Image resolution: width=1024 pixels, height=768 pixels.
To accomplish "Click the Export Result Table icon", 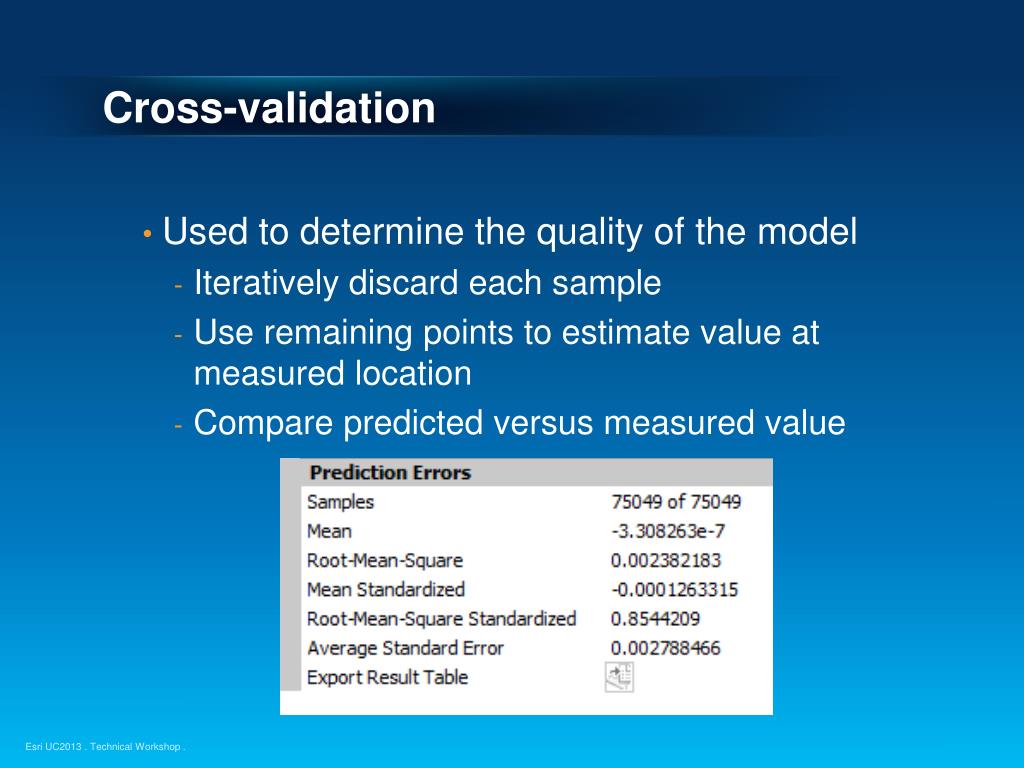I will (619, 677).
